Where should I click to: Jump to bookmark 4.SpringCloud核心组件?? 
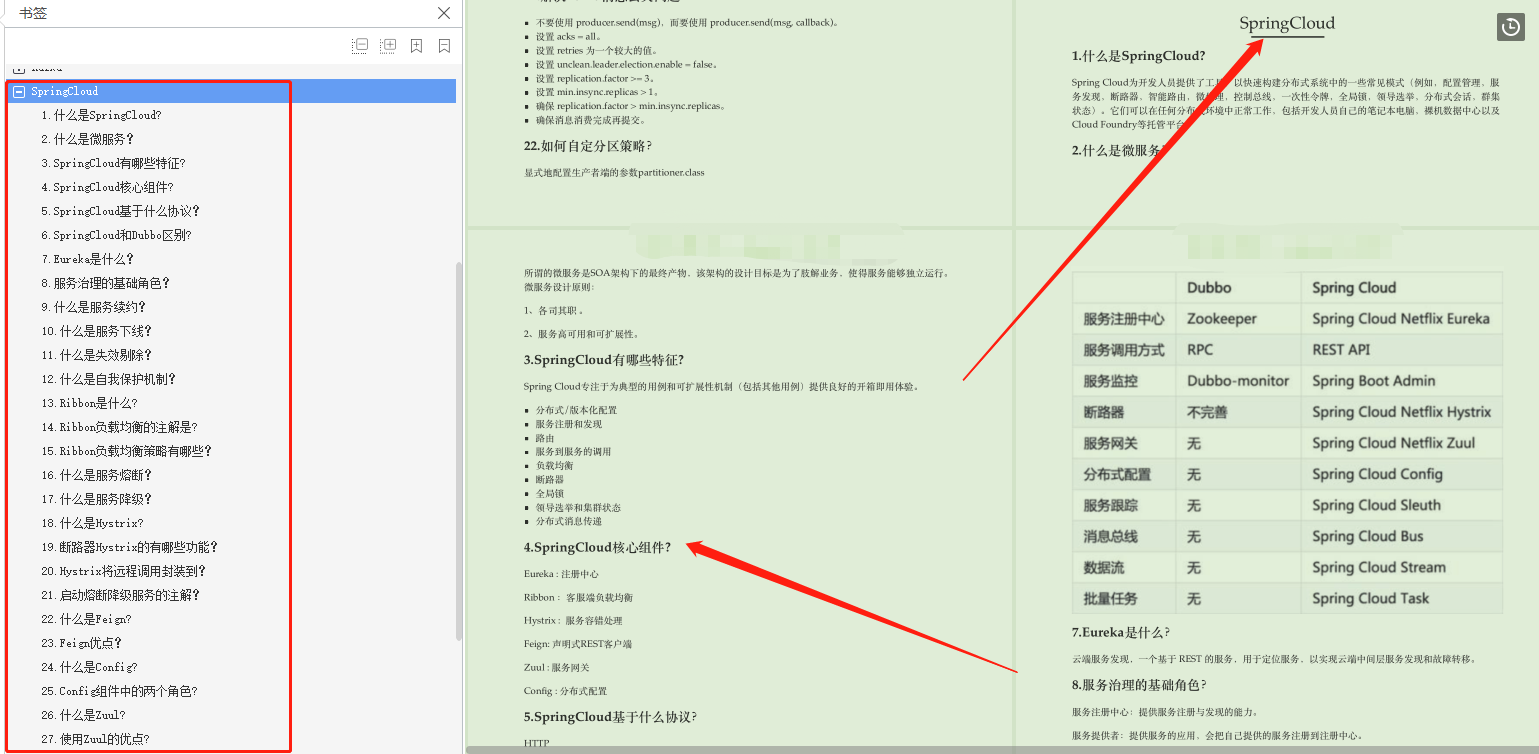point(107,187)
